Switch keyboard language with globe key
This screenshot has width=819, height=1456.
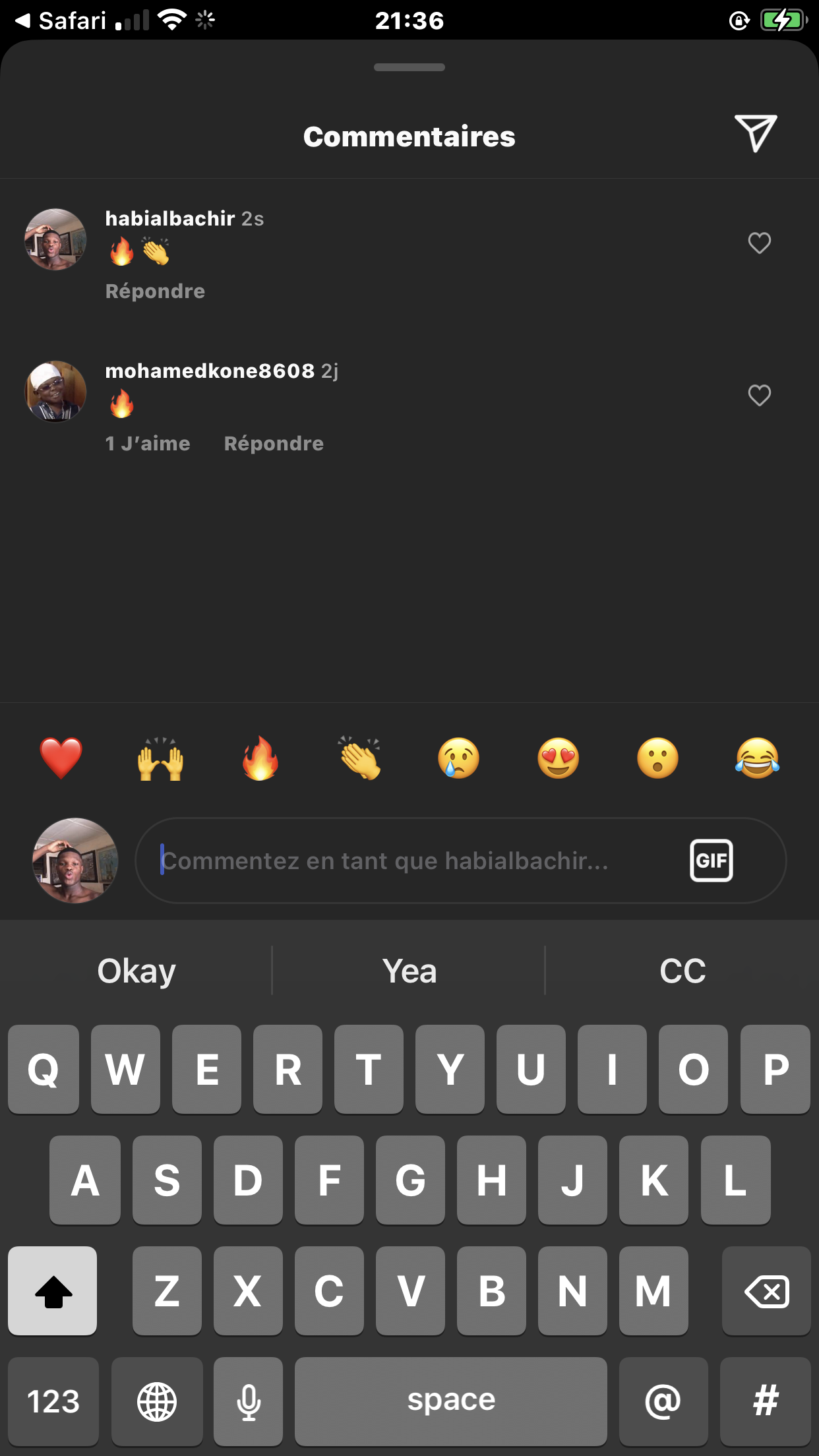(157, 1401)
